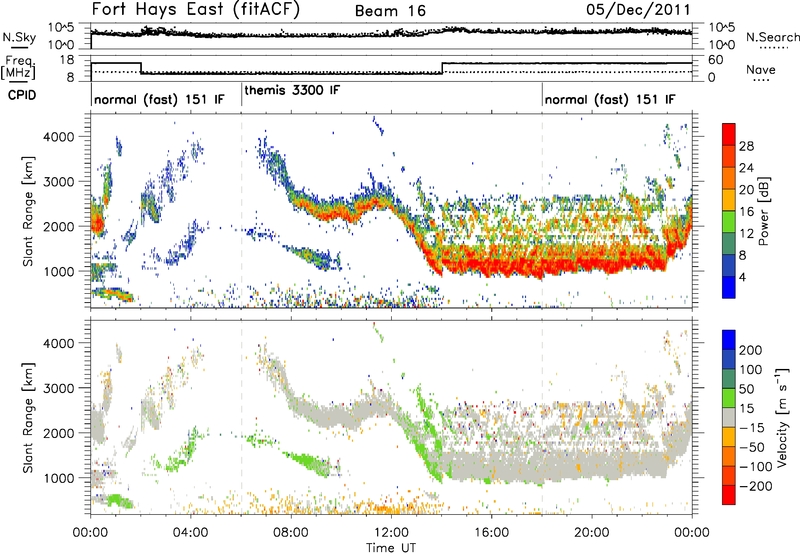Click the dashed 06:00 marker in power panel
800x554 pixels.
pyautogui.click(x=241, y=210)
